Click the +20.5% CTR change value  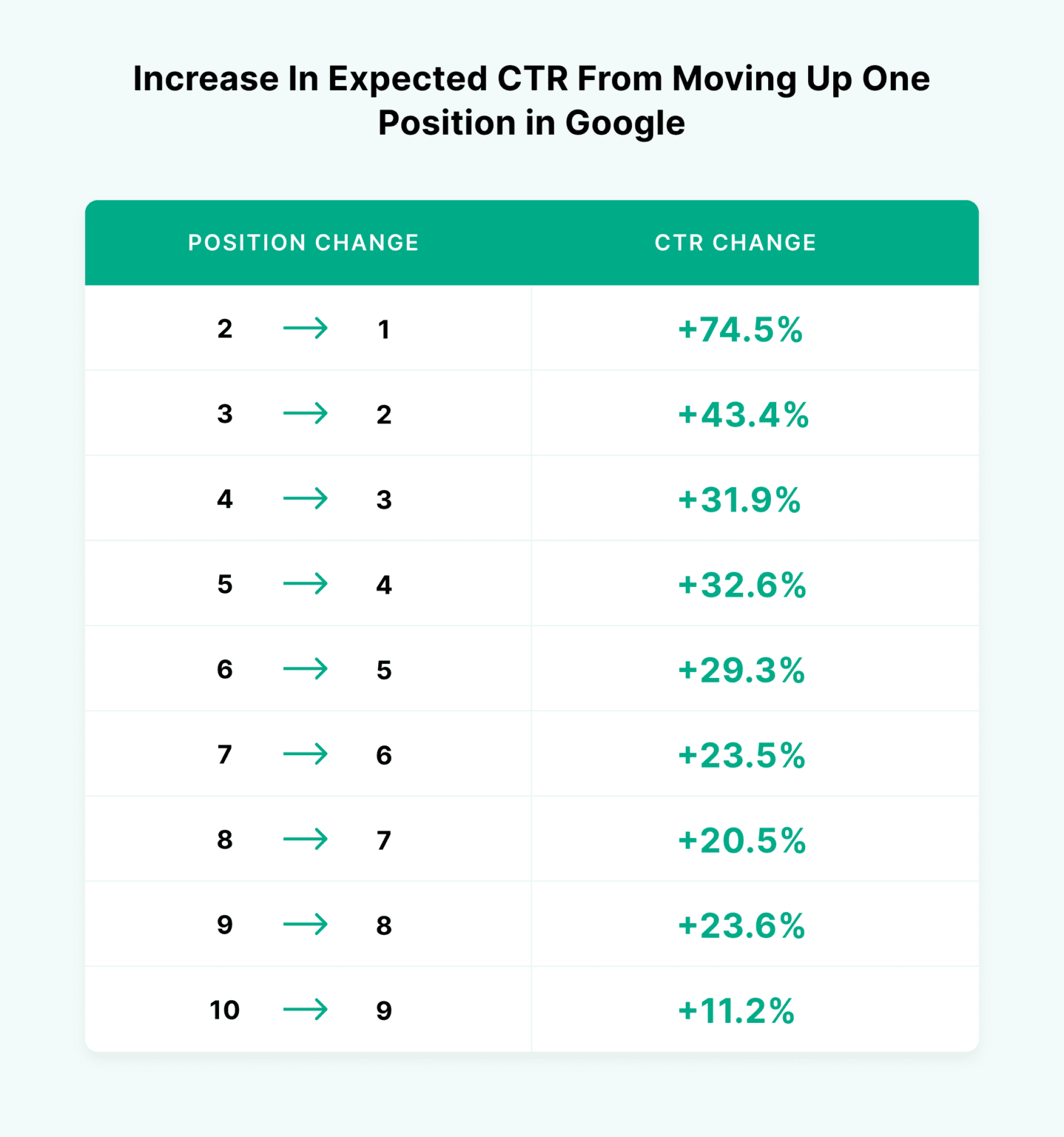click(741, 840)
